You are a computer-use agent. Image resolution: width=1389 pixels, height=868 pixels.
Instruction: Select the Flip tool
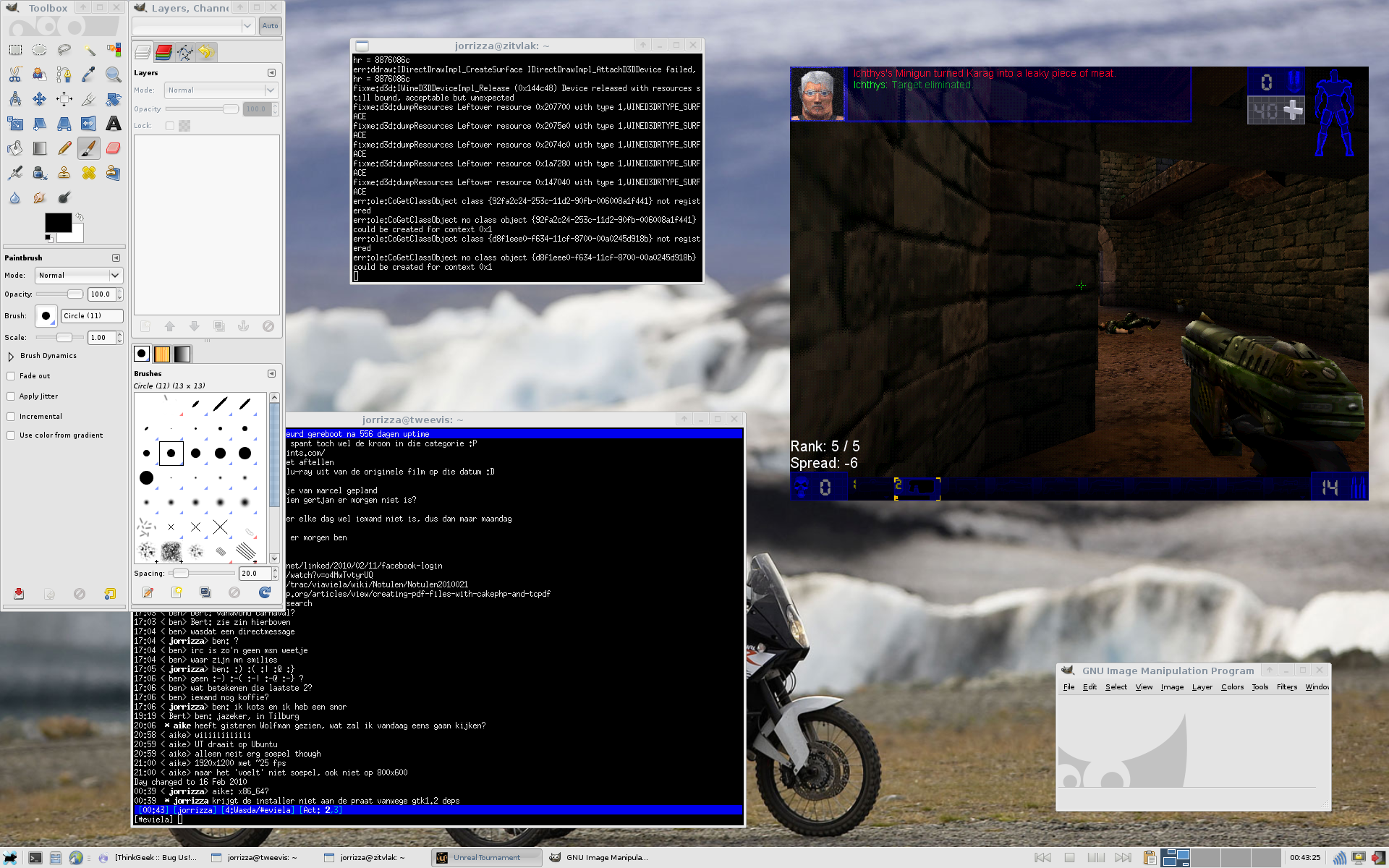(x=89, y=124)
